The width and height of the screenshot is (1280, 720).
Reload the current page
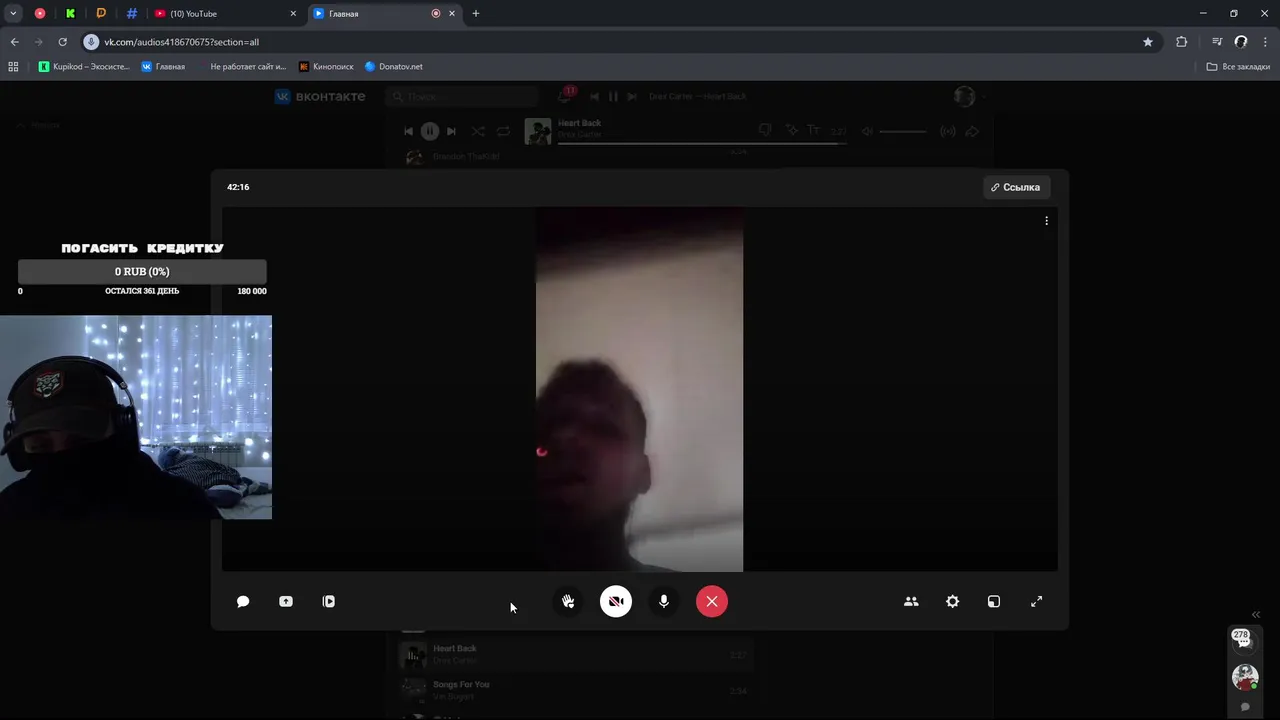[62, 42]
